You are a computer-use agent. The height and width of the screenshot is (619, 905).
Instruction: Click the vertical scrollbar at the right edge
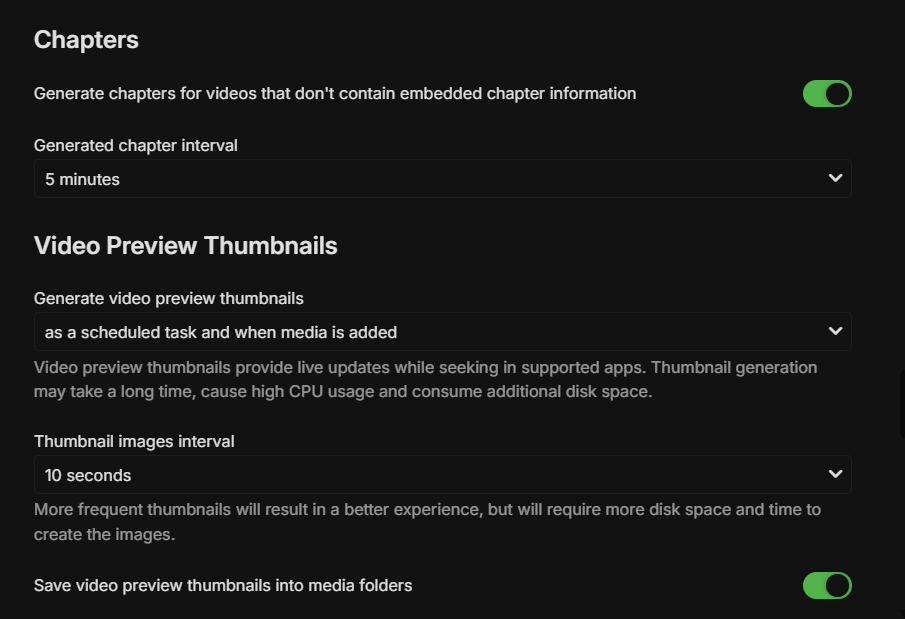[902, 404]
